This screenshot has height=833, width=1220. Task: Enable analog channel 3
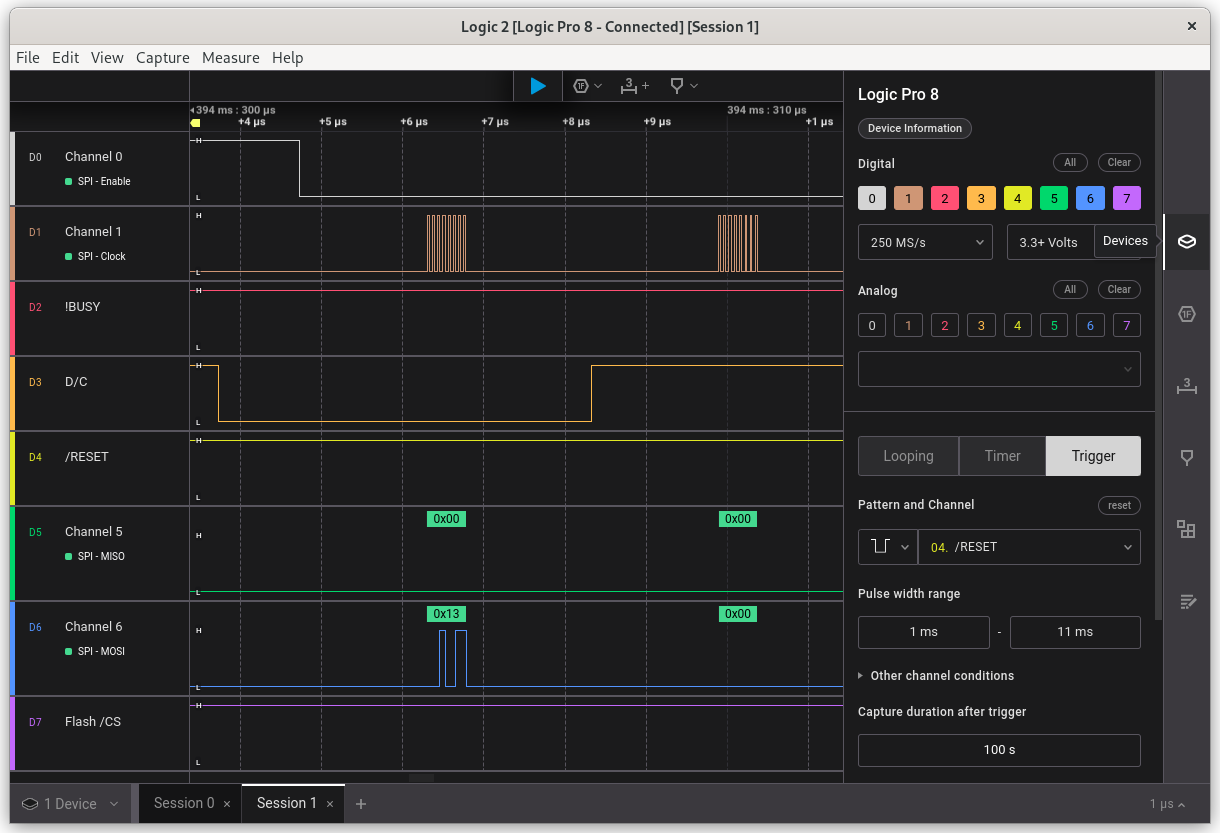[x=981, y=325]
